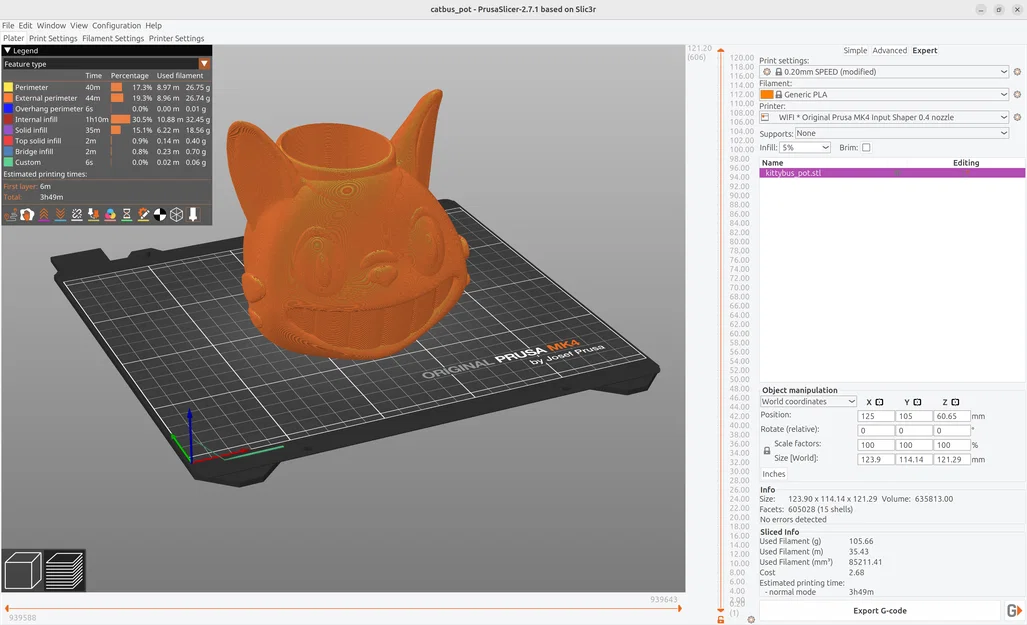Image resolution: width=1027 pixels, height=625 pixels.
Task: Open World coordinates dropdown
Action: point(808,402)
